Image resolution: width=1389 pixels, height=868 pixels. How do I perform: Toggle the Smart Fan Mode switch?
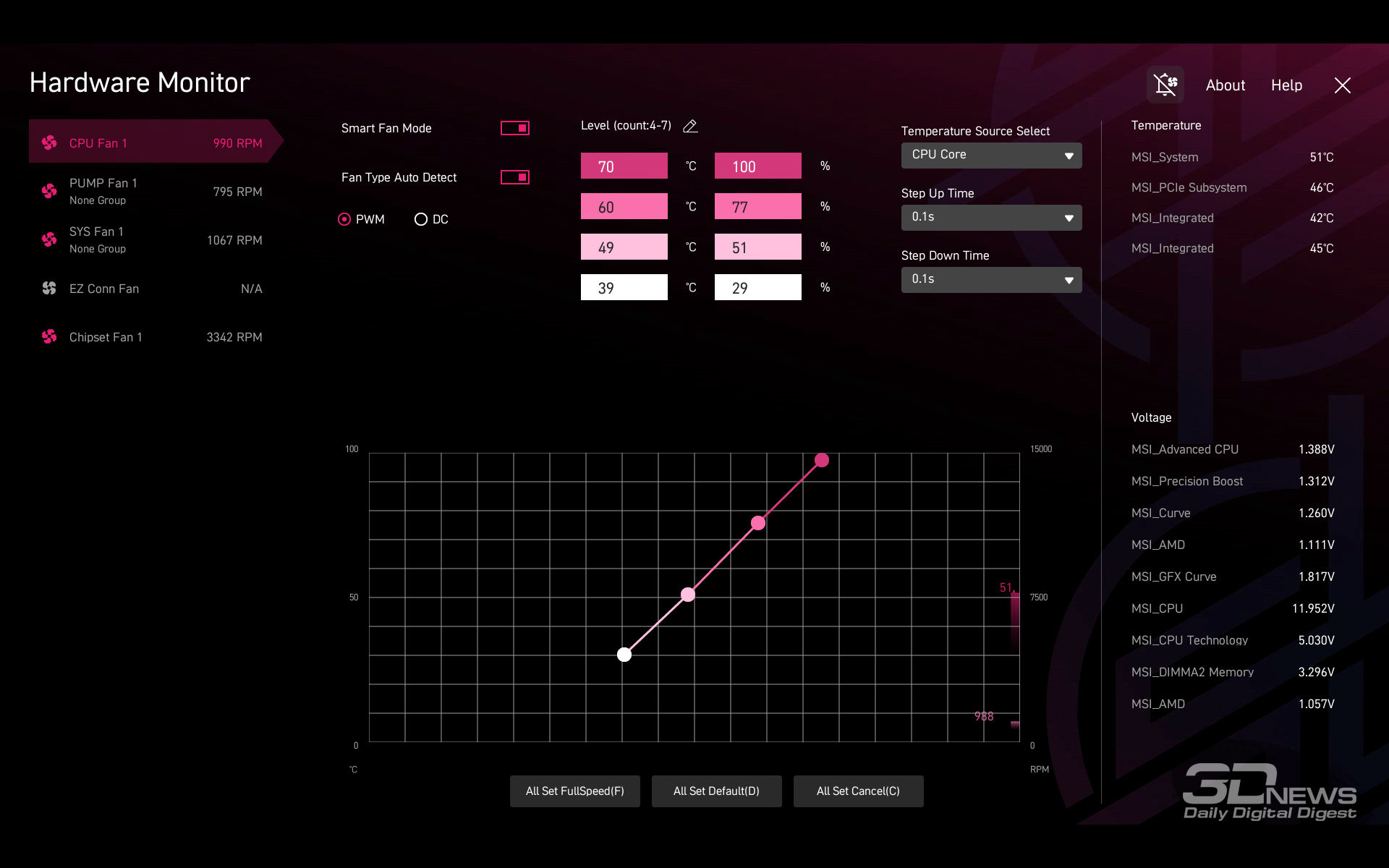(515, 128)
